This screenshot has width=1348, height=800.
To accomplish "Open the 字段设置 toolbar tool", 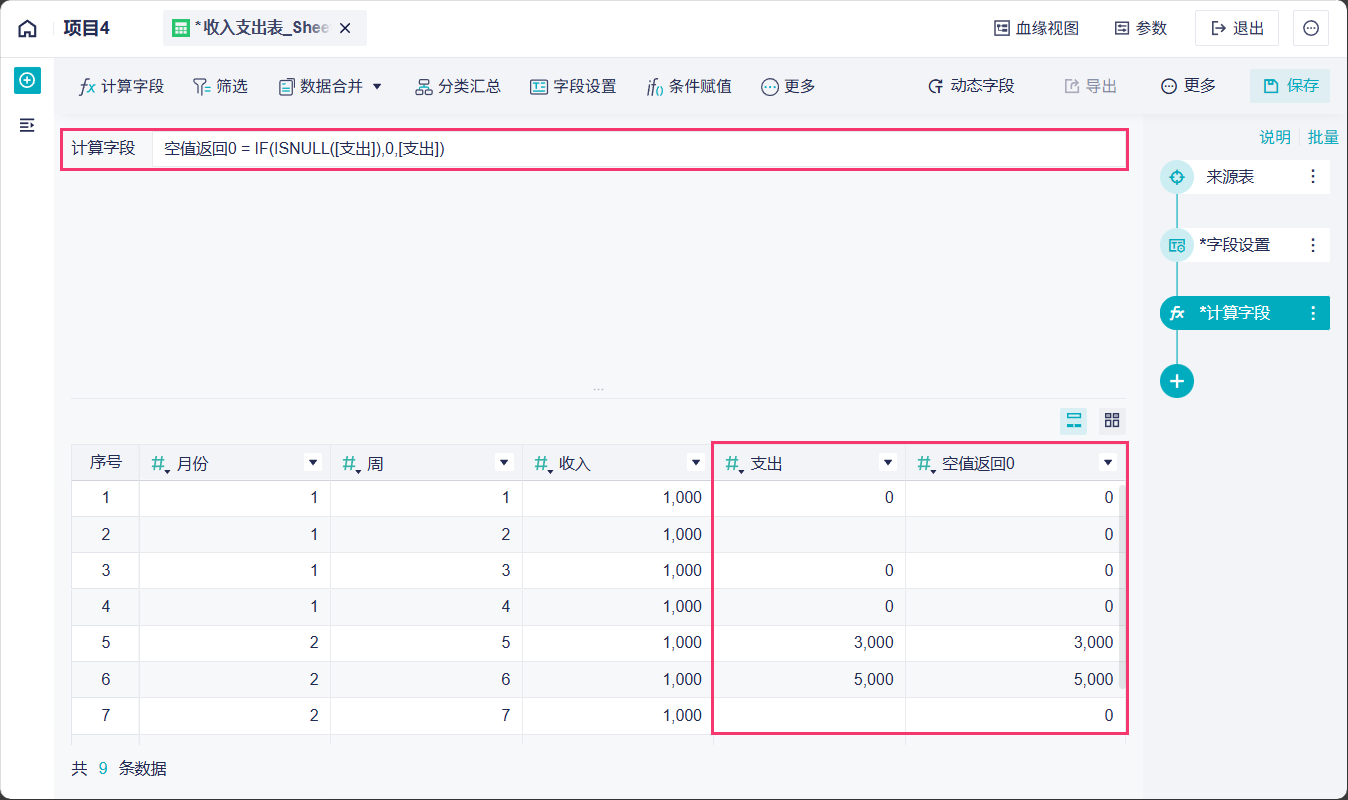I will tap(573, 86).
